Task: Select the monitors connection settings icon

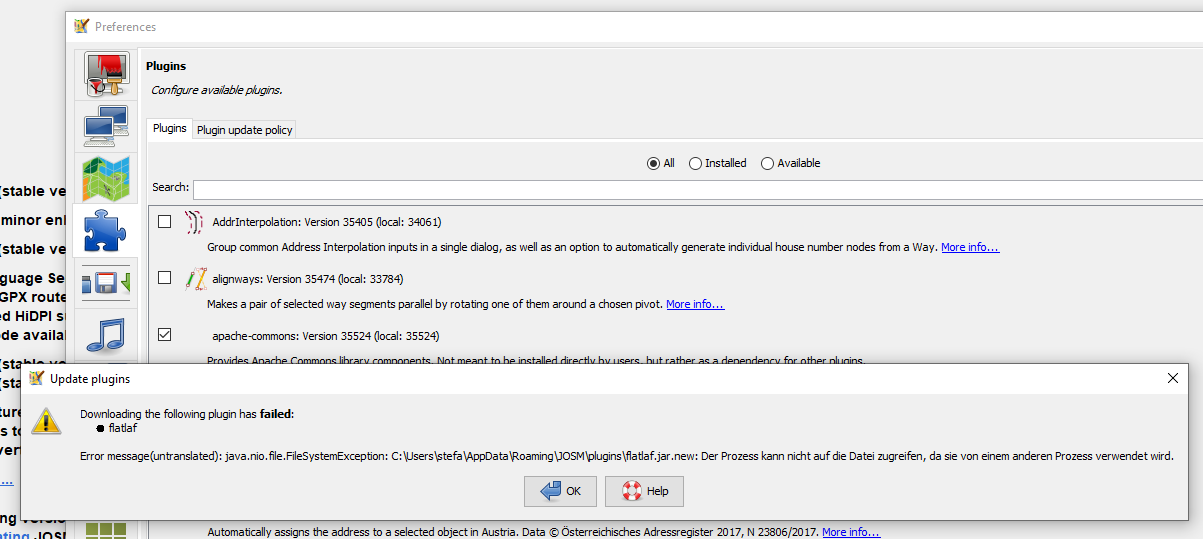Action: coord(105,126)
